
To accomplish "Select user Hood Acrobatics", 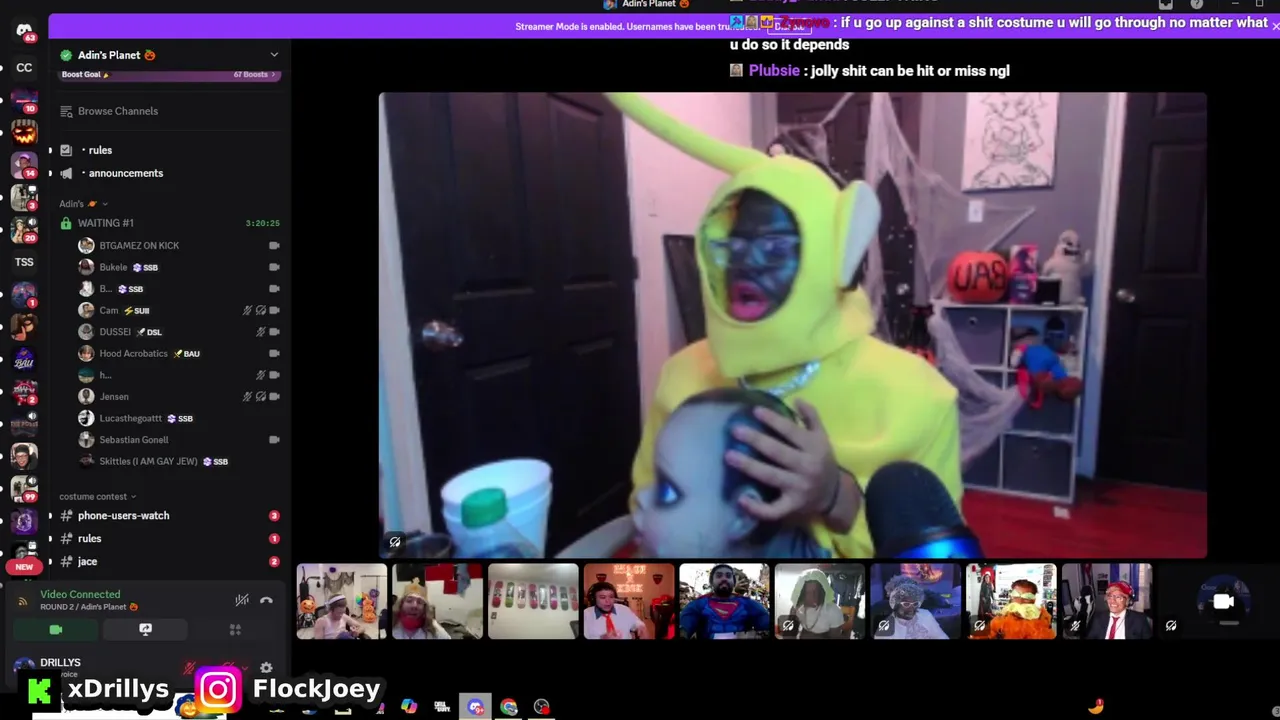I will 133,354.
